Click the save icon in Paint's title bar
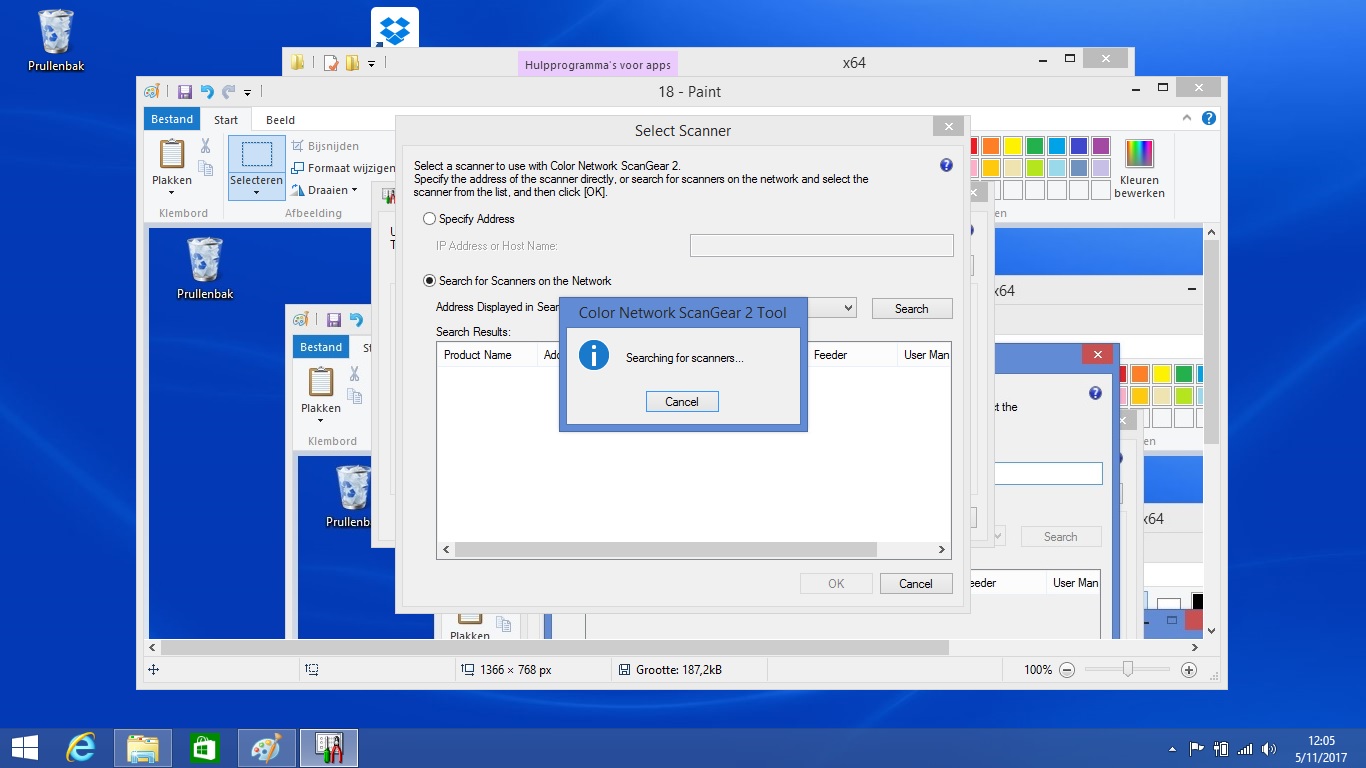The height and width of the screenshot is (768, 1366). tap(185, 92)
